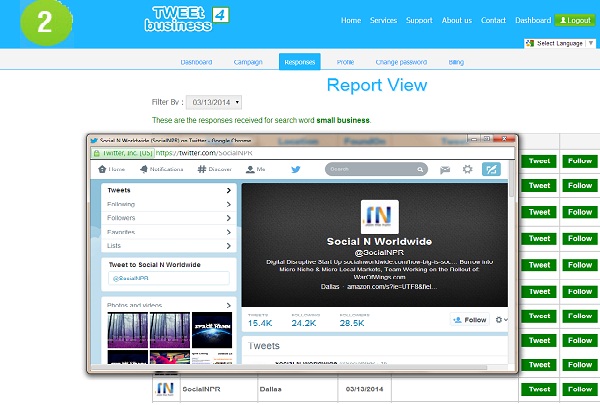Screen dimensions: 600x405
Task: Click the compose new Tweet icon
Action: coord(491,169)
